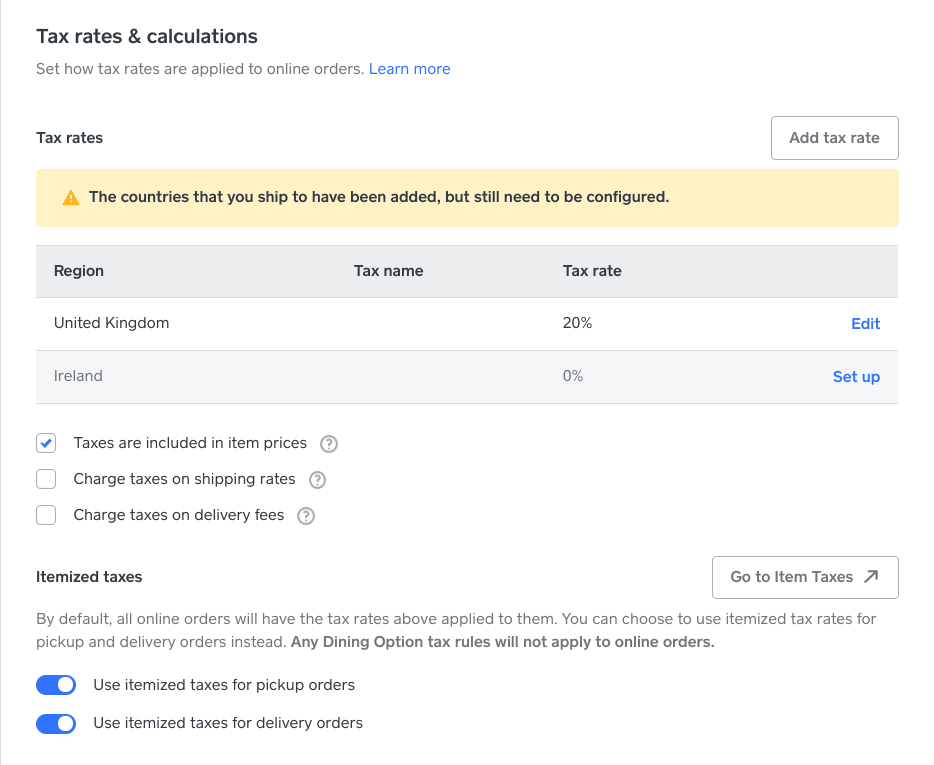The width and height of the screenshot is (934, 765).
Task: Turn off itemized taxes for pickup orders
Action: (x=56, y=685)
